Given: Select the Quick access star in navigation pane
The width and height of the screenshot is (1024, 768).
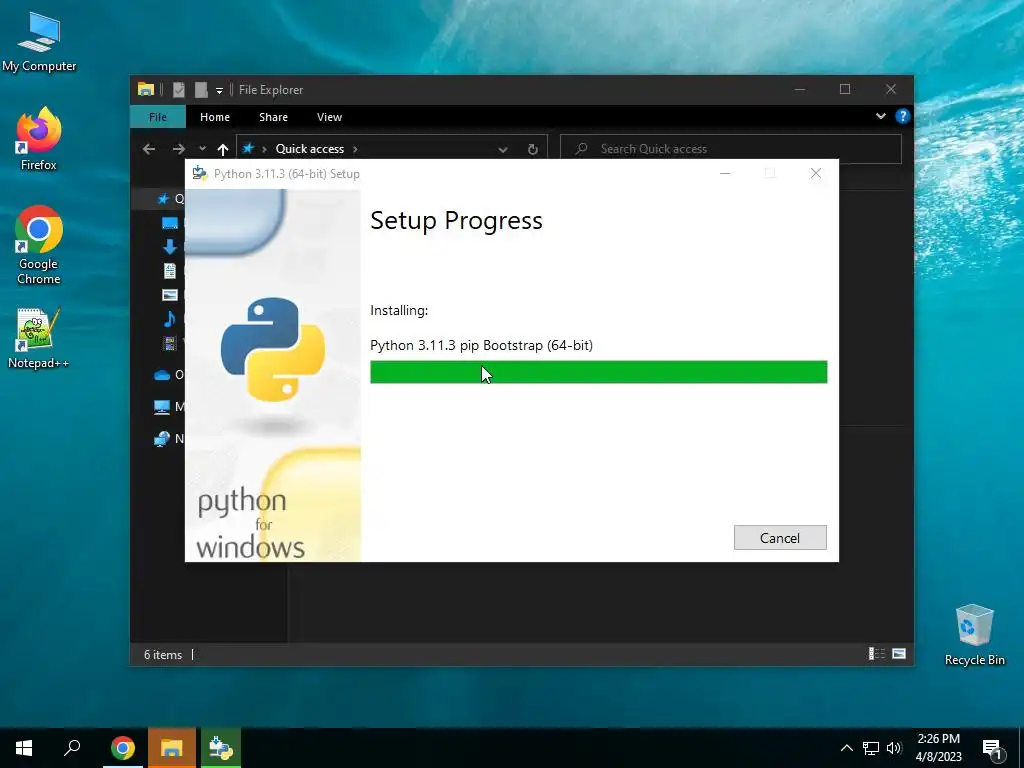Looking at the screenshot, I should pyautogui.click(x=163, y=199).
